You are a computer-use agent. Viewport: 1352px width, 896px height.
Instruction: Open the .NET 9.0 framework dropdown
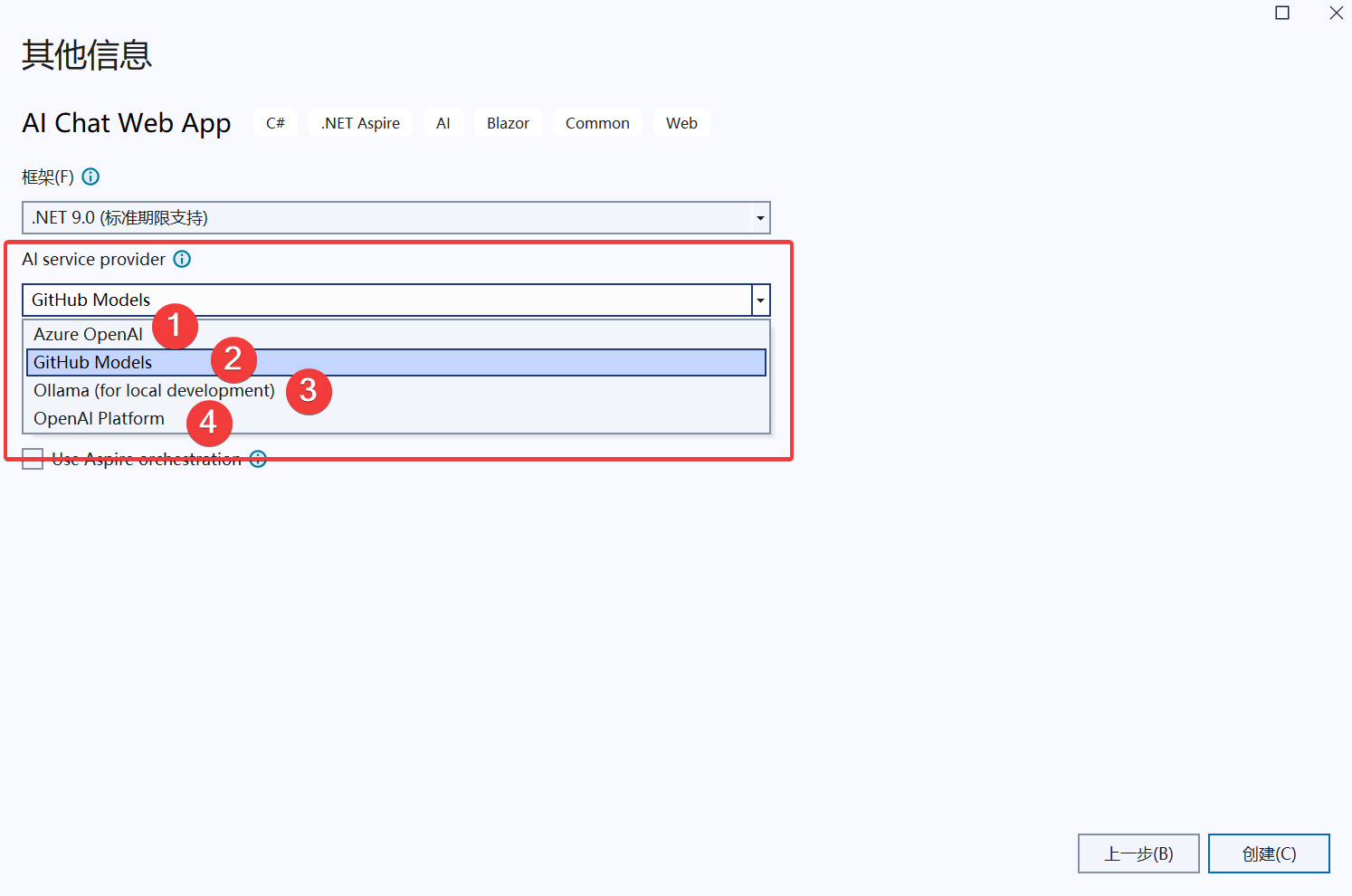(396, 217)
